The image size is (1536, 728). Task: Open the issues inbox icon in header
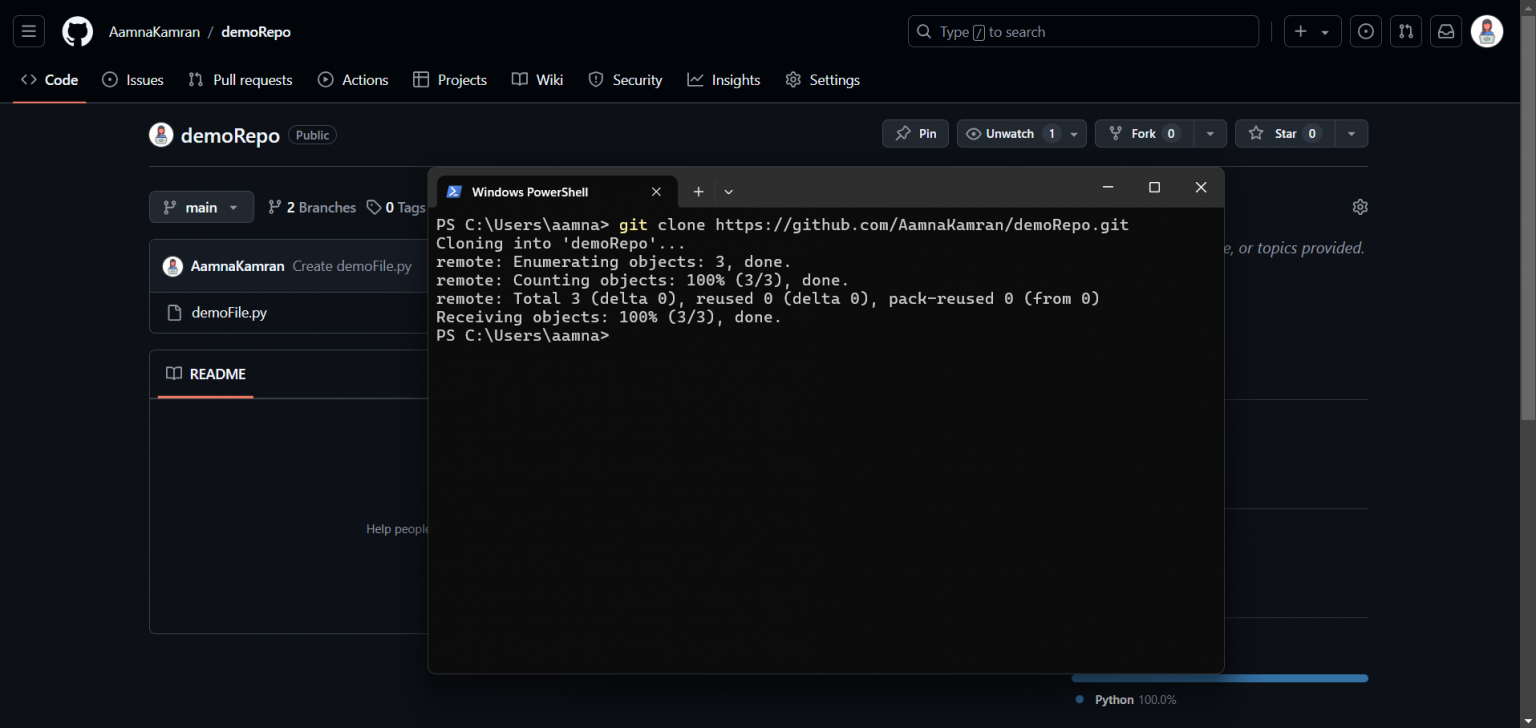click(x=1366, y=32)
